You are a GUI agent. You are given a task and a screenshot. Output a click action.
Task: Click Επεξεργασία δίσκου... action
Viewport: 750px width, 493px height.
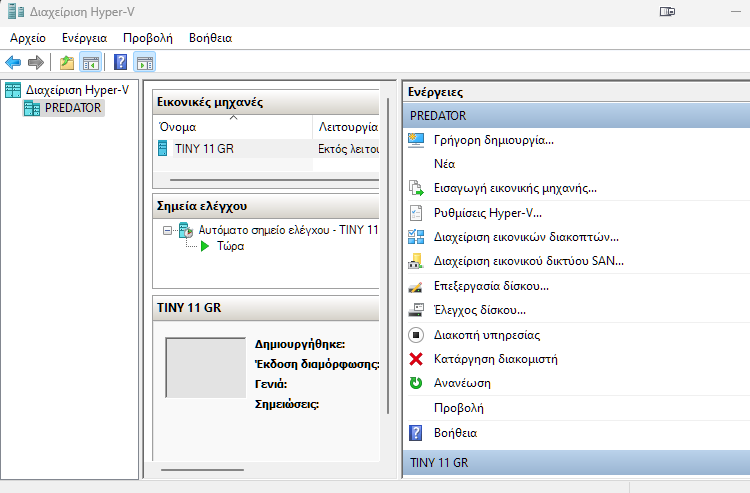tap(491, 286)
